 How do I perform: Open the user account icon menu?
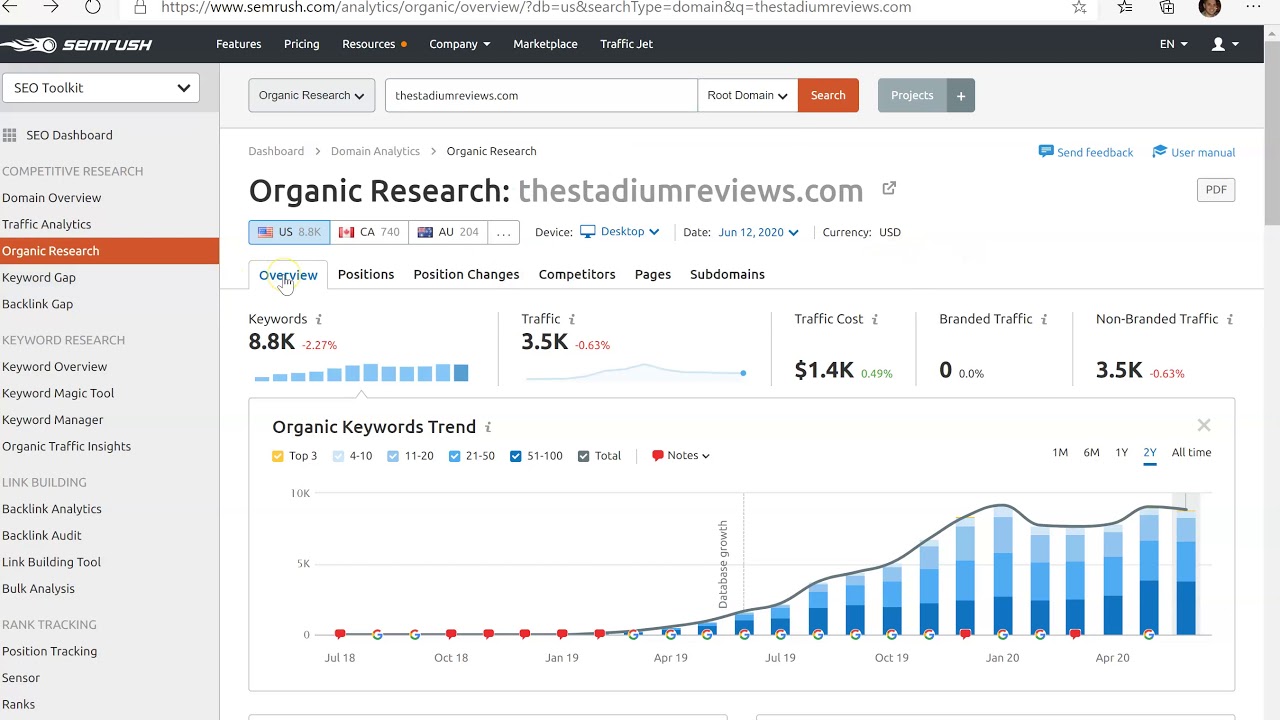pos(1224,44)
